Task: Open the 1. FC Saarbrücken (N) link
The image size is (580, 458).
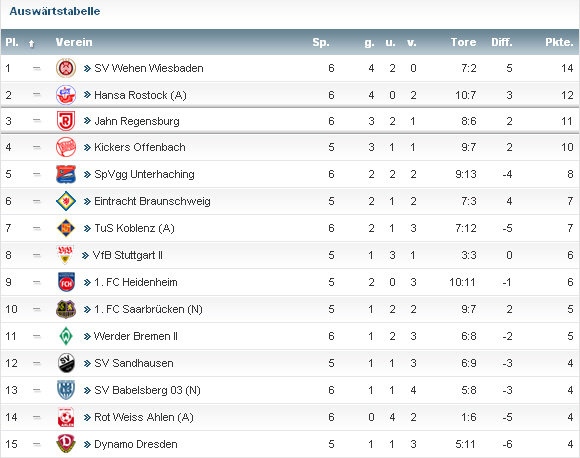Action: tap(148, 309)
